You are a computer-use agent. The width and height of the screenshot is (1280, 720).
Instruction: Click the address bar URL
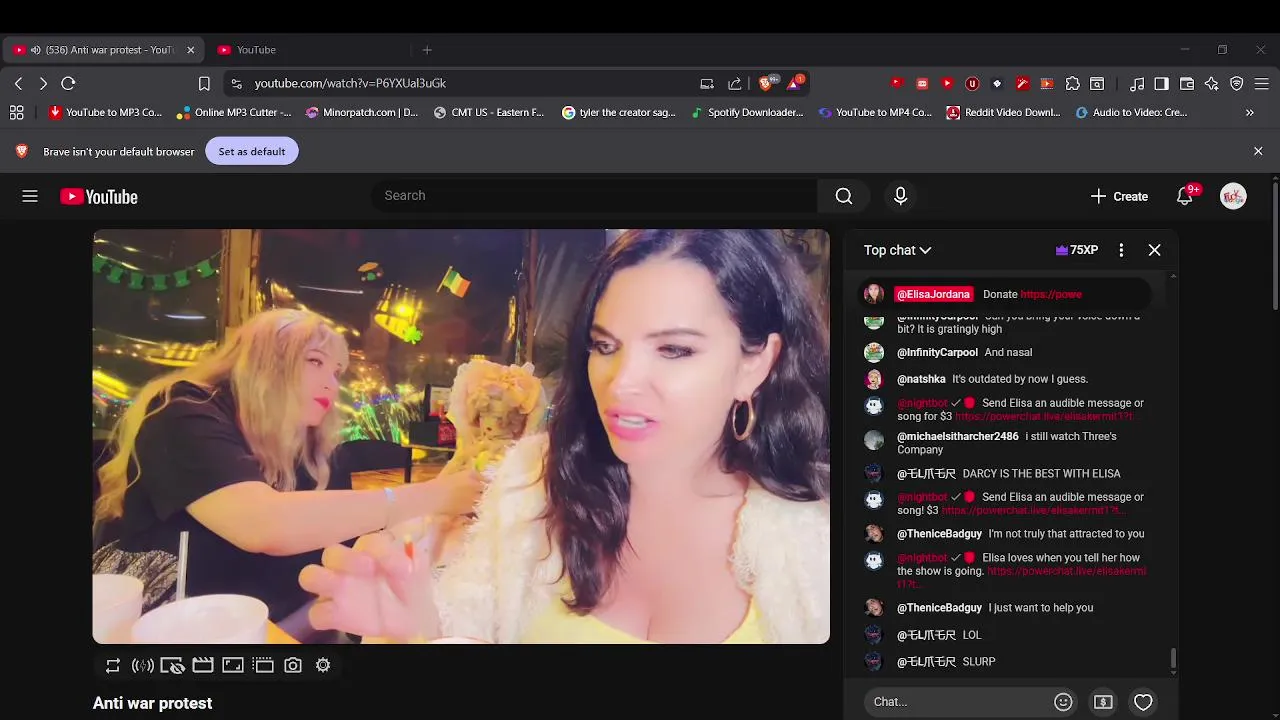coord(350,83)
